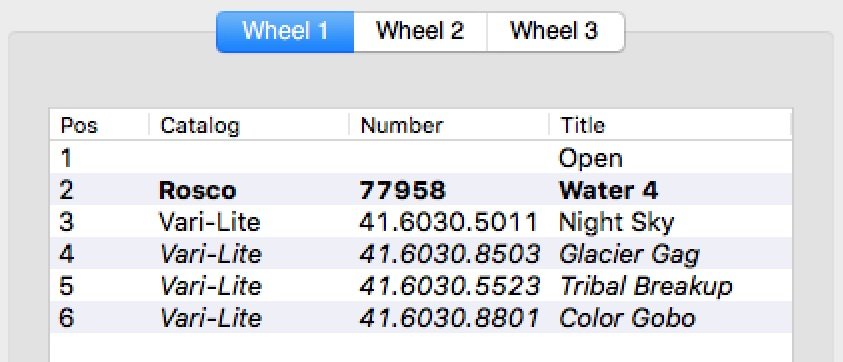Select the Night Sky gobo row
The width and height of the screenshot is (843, 362).
click(420, 221)
